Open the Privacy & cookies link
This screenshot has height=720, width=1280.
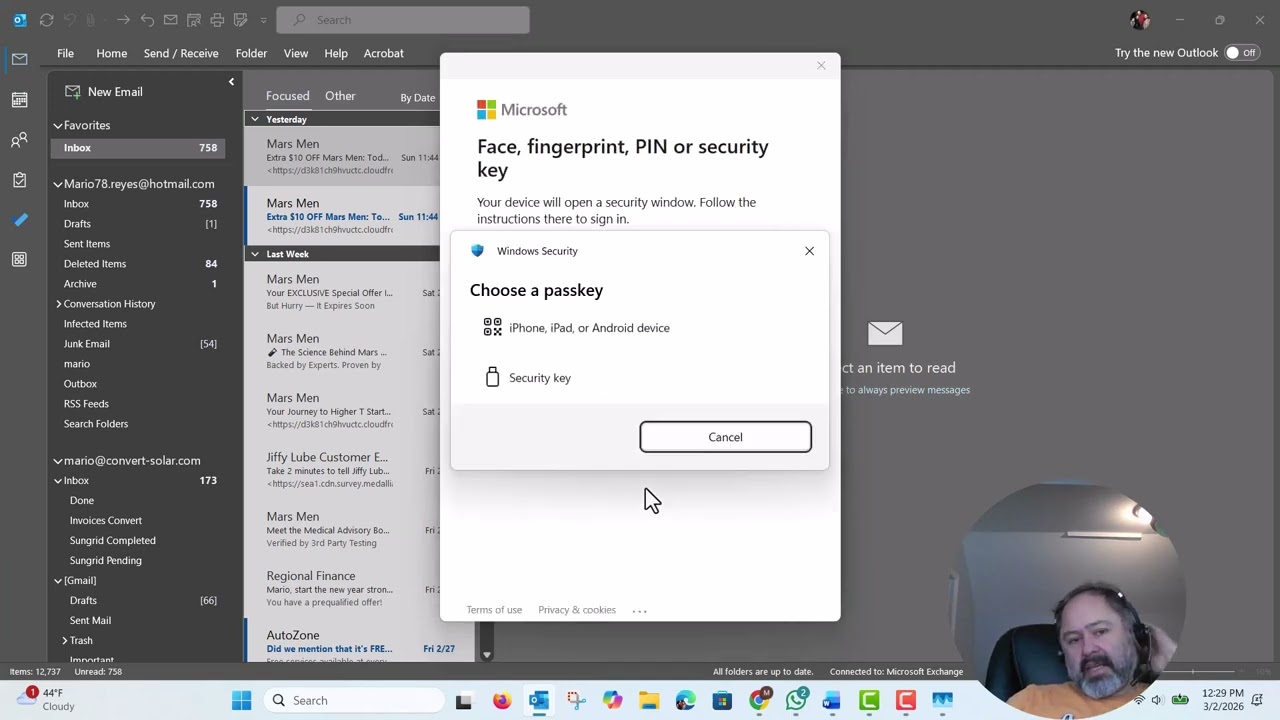[577, 610]
